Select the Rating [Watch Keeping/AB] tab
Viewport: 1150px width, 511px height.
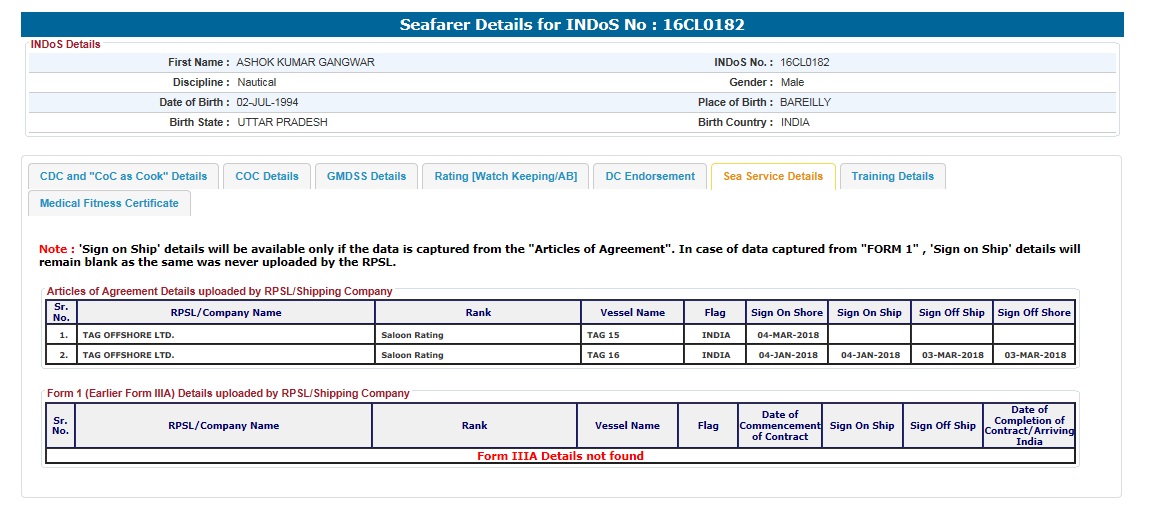[x=505, y=176]
